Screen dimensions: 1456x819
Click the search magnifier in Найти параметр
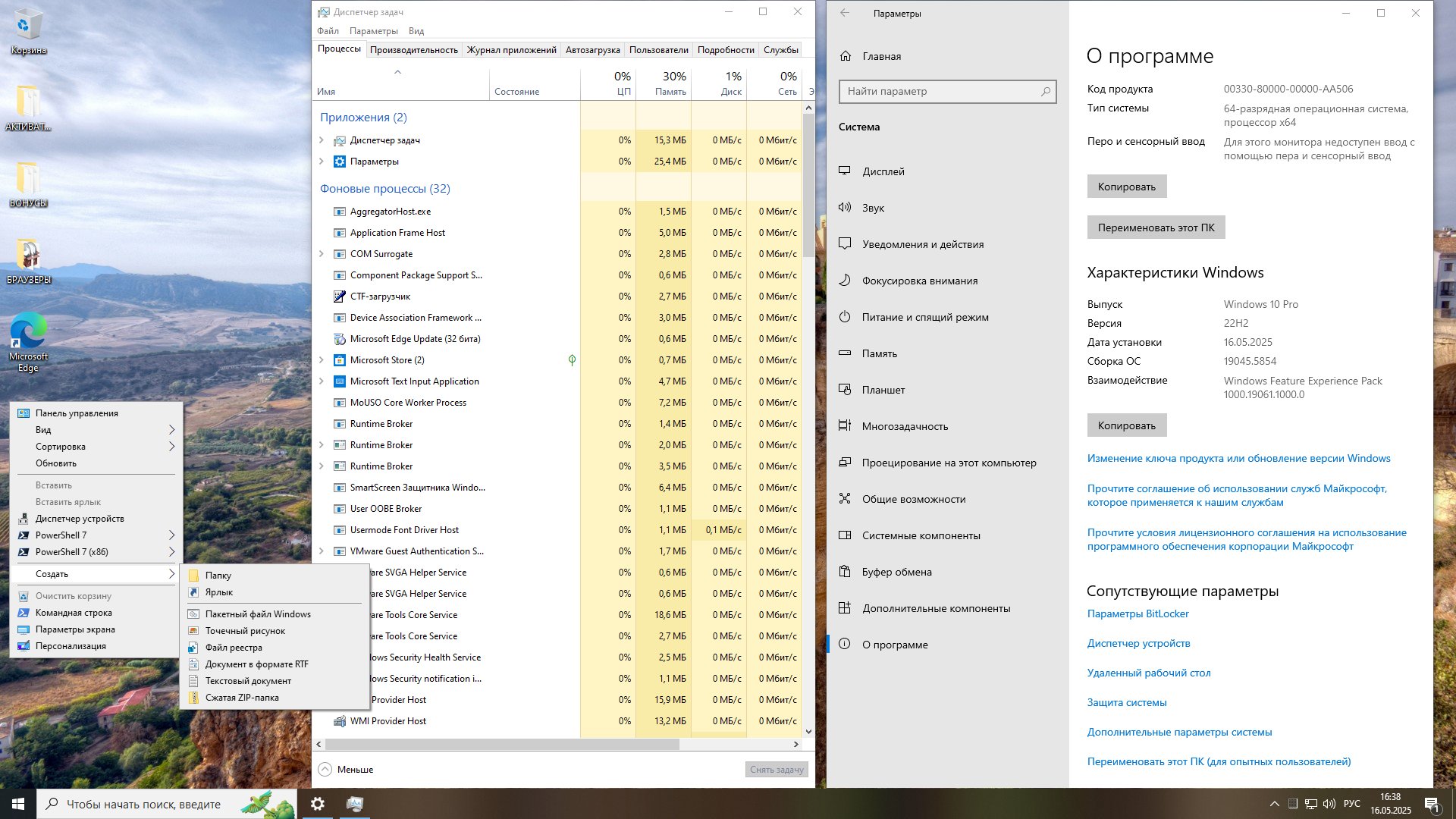1046,91
